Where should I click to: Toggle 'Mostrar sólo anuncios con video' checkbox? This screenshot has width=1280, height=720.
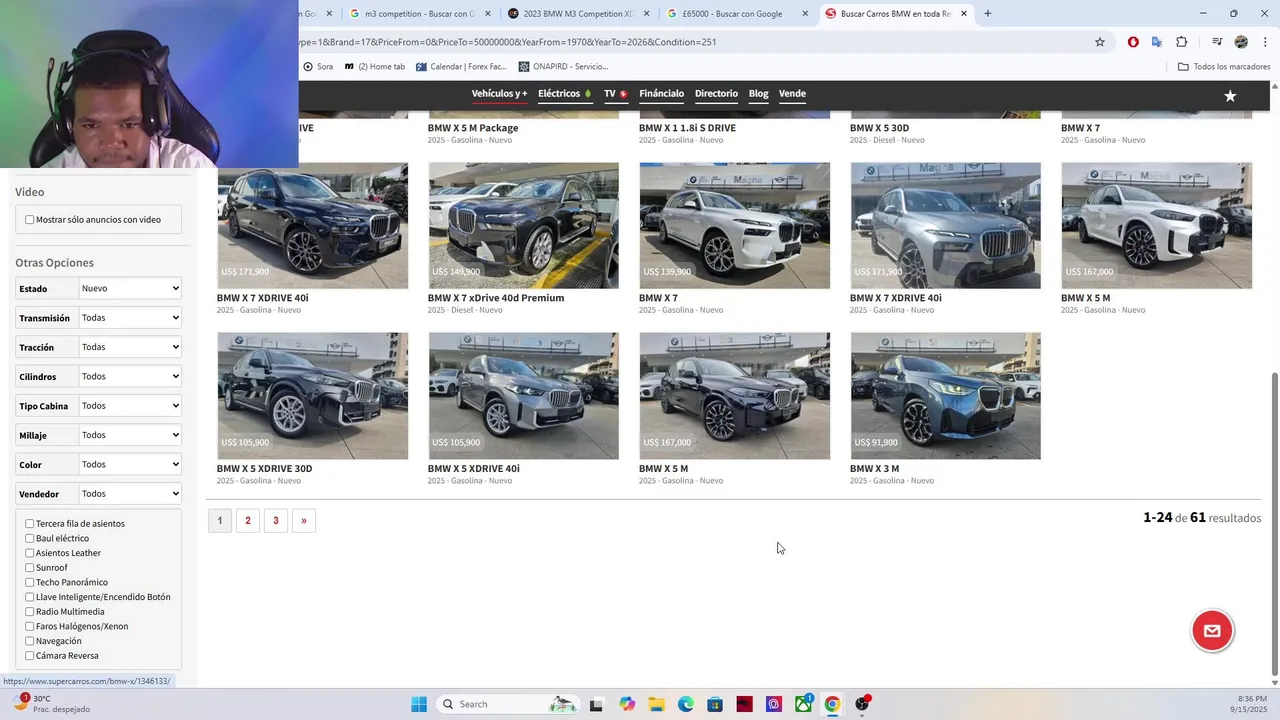pyautogui.click(x=30, y=220)
